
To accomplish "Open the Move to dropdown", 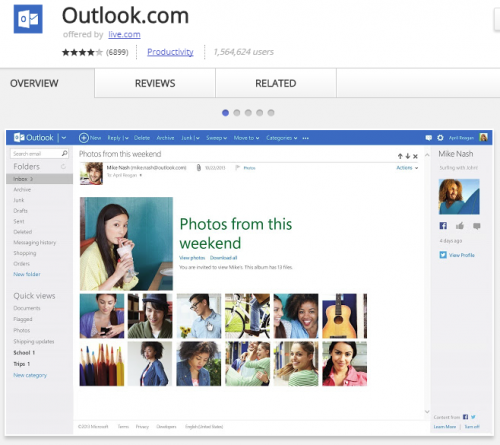I will pos(246,138).
